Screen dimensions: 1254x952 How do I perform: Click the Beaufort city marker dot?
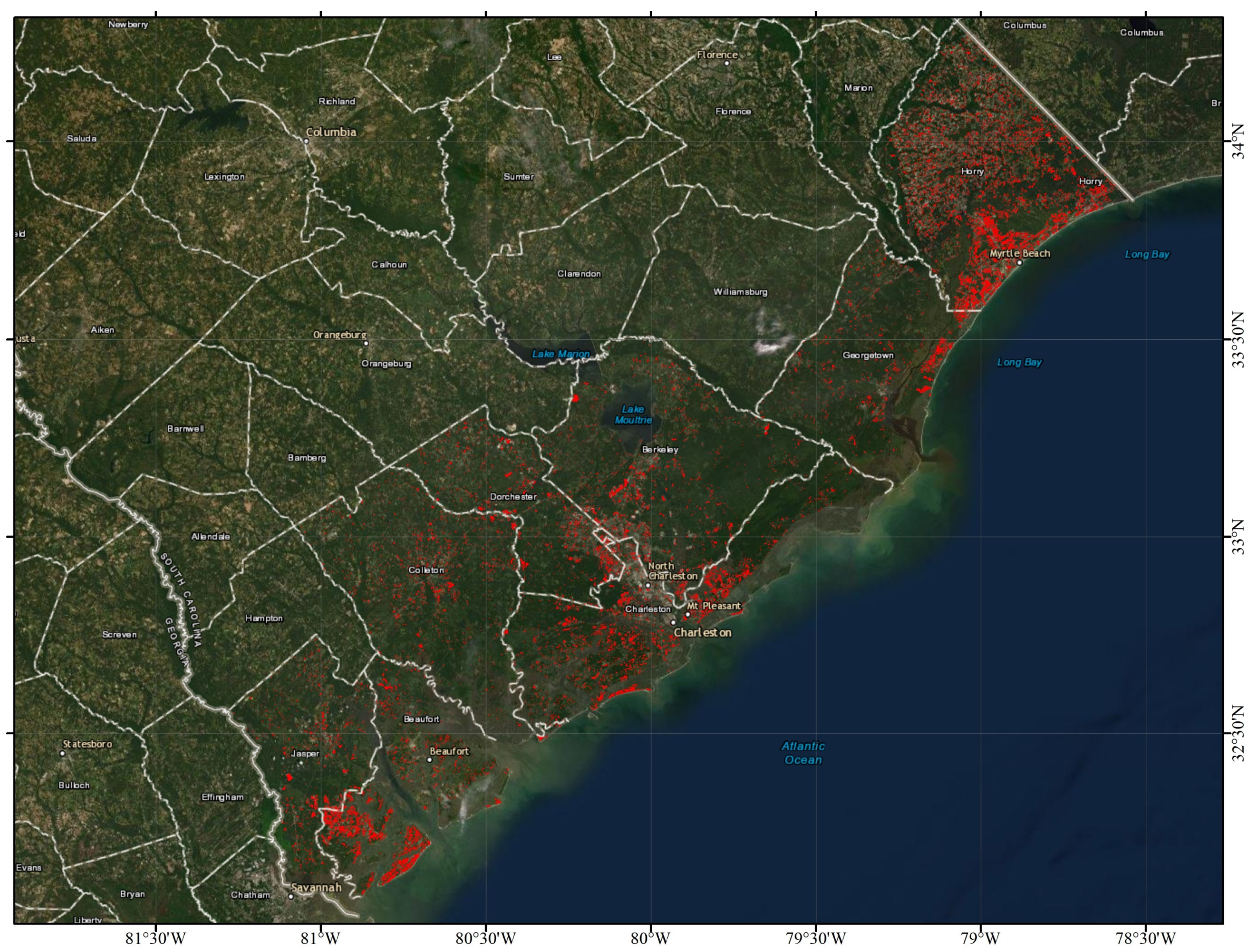(x=429, y=760)
